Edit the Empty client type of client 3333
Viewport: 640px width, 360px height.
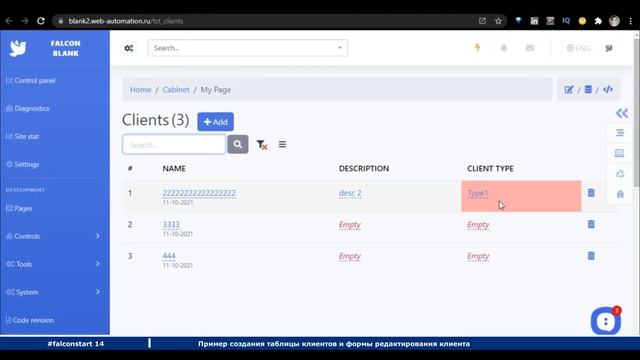(x=478, y=224)
